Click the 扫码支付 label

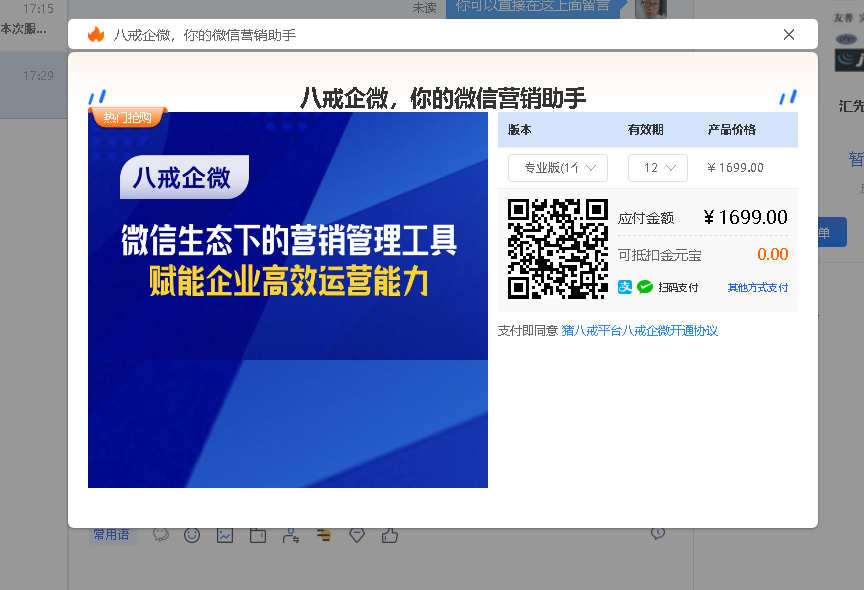pos(678,288)
